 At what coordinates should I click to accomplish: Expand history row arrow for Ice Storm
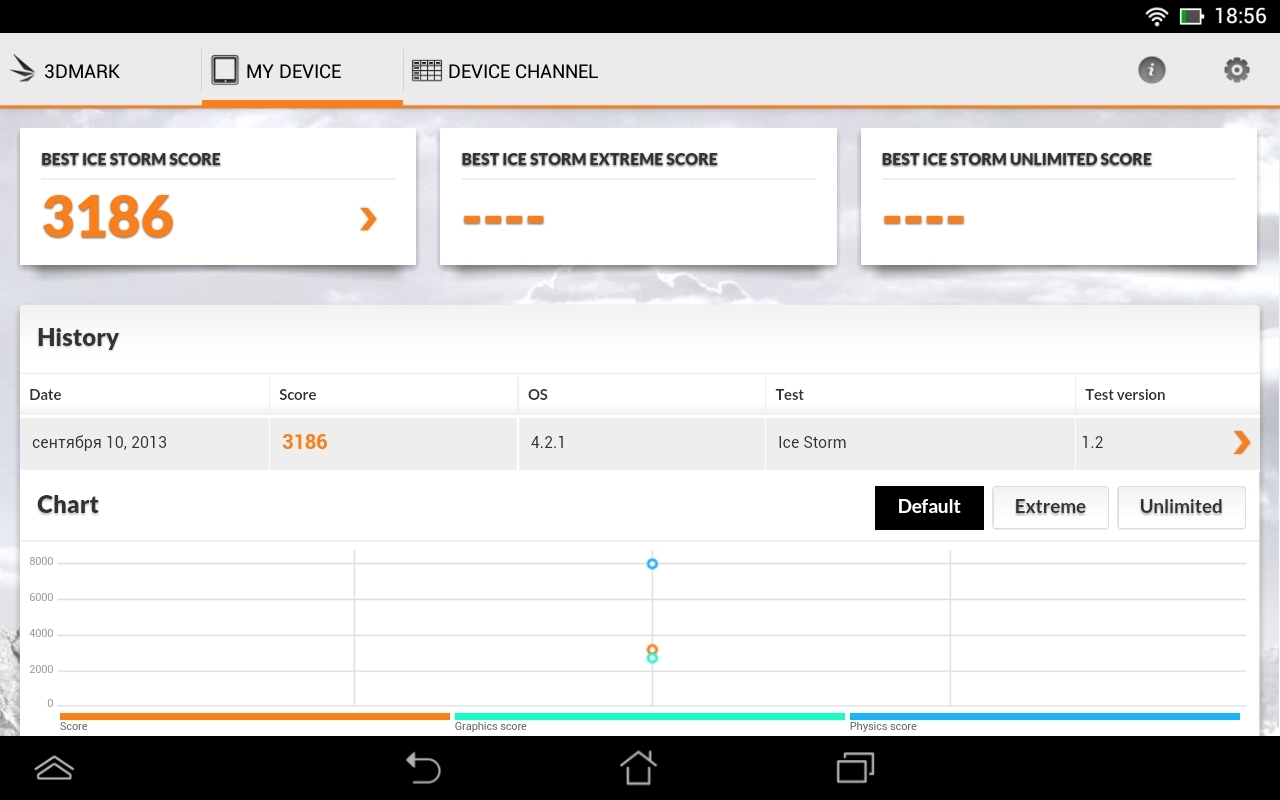[1241, 442]
